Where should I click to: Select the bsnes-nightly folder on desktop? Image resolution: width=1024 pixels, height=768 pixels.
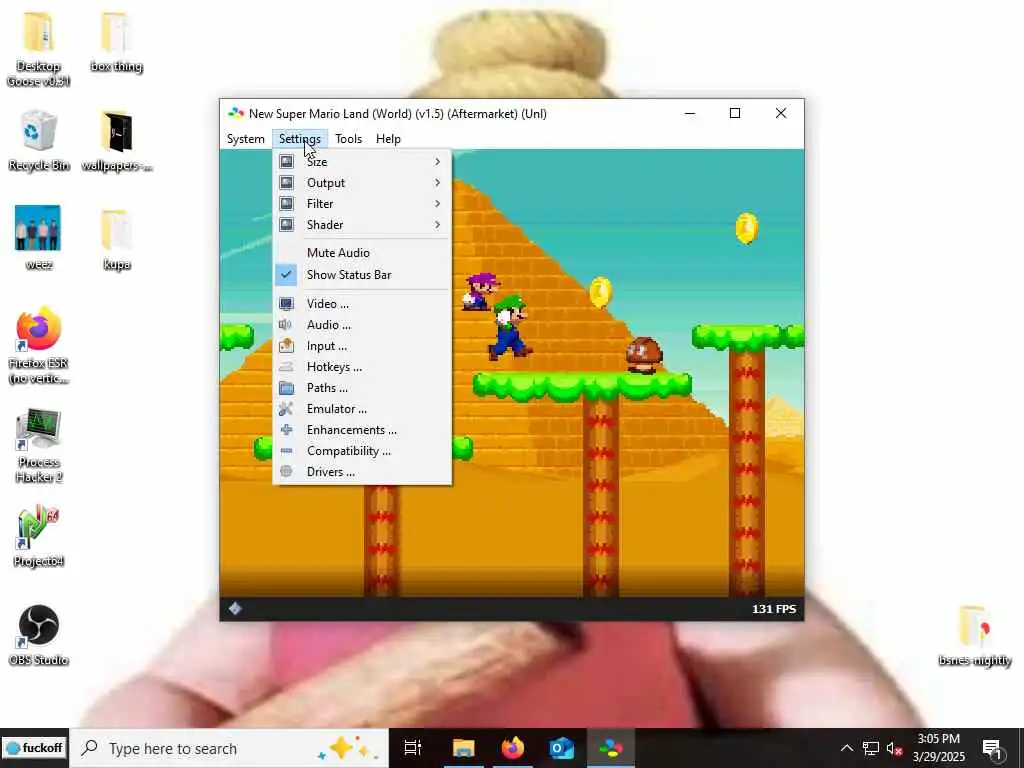(x=975, y=635)
